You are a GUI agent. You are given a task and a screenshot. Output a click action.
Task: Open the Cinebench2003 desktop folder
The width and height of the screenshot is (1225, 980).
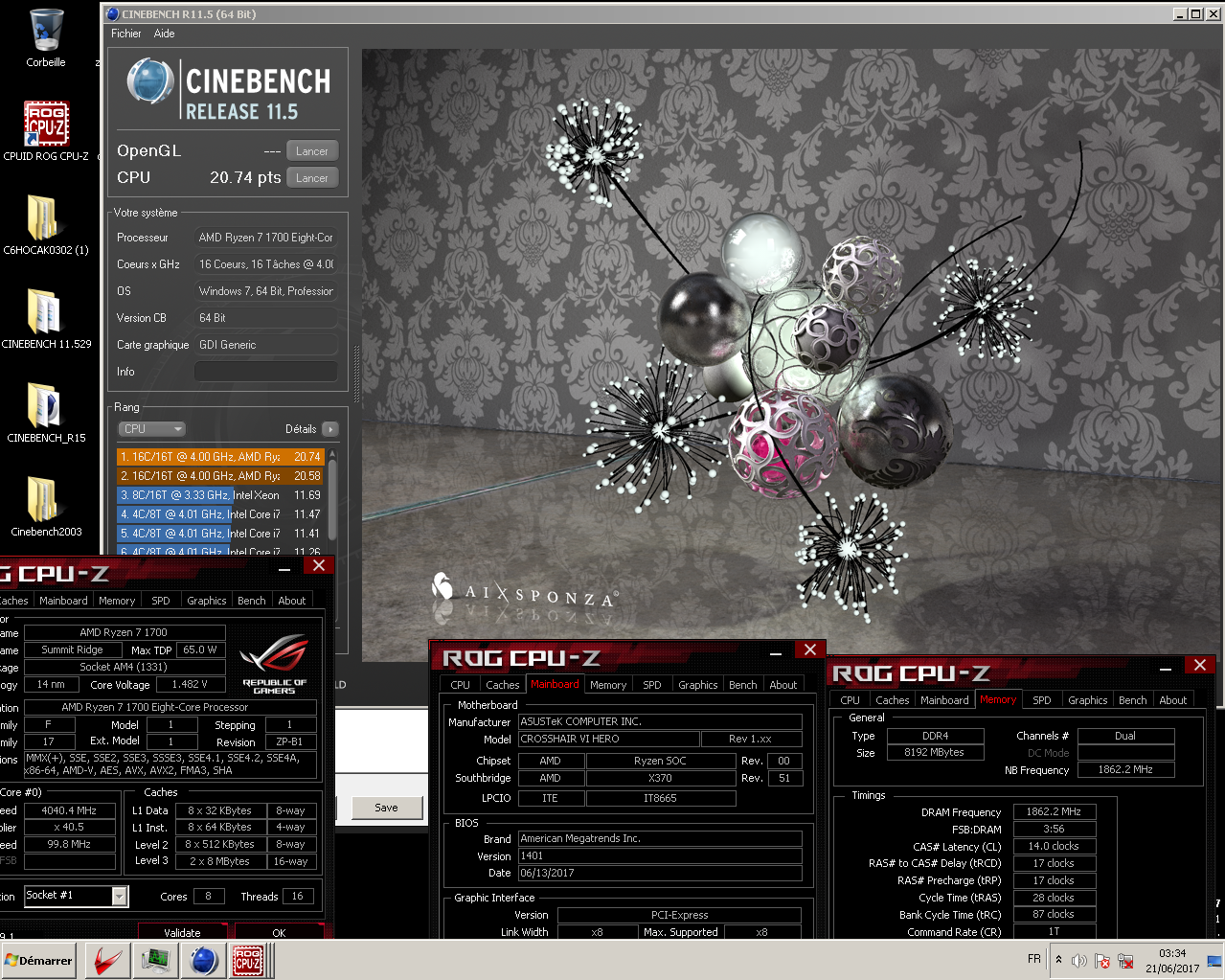45,507
